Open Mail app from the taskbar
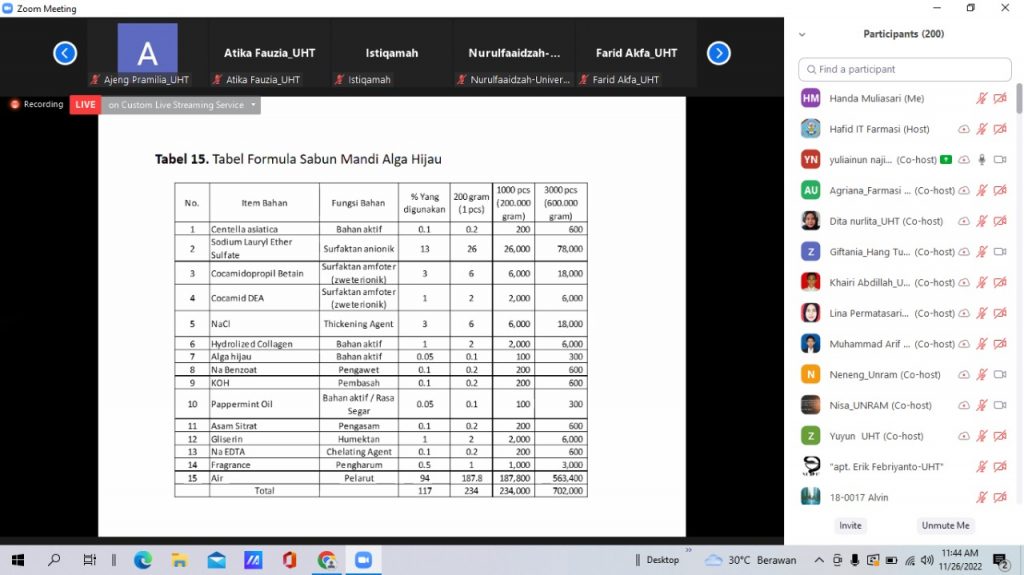Image resolution: width=1024 pixels, height=575 pixels. (216, 560)
